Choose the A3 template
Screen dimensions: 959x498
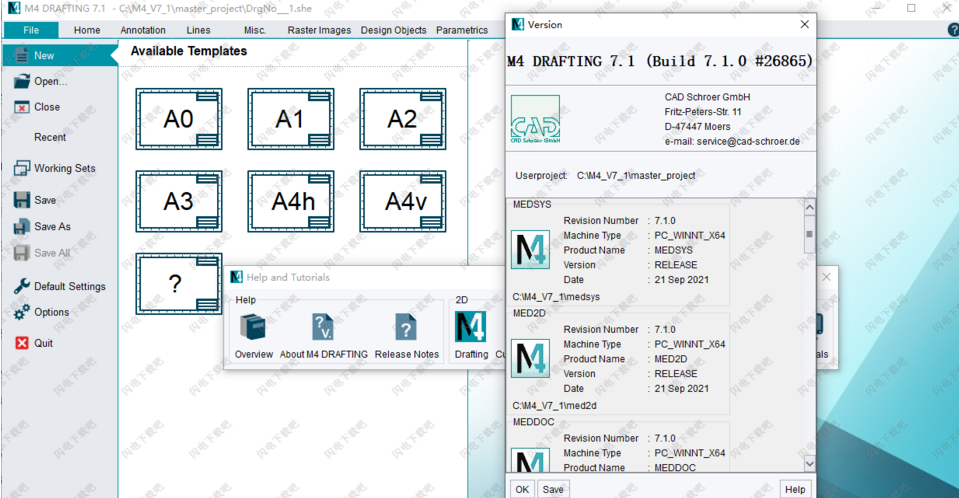point(179,201)
